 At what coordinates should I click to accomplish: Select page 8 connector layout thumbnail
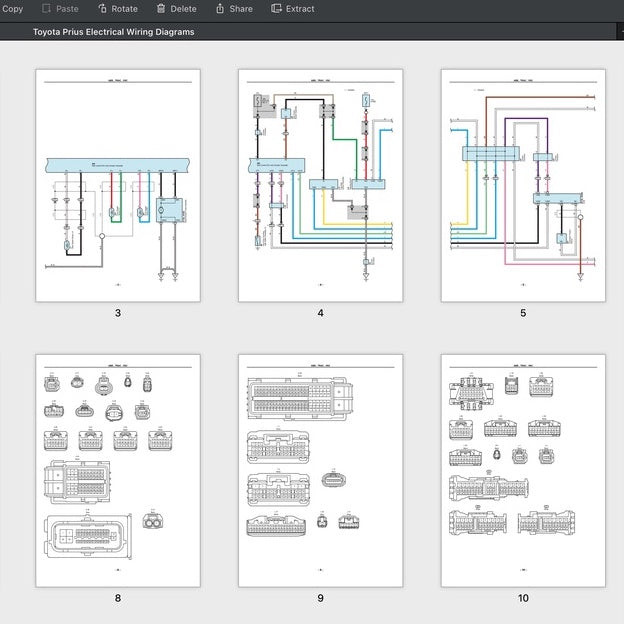point(118,470)
